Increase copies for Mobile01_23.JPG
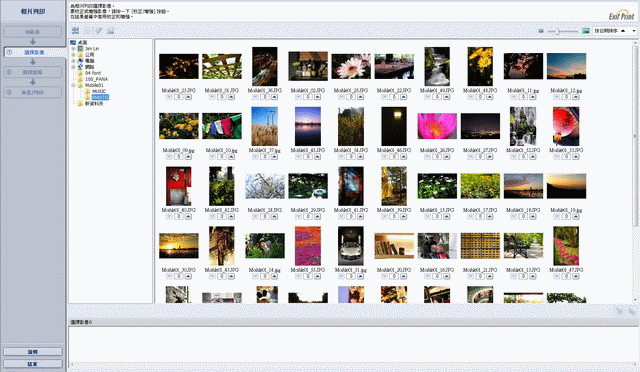The width and height of the screenshot is (640, 372). (x=188, y=97)
